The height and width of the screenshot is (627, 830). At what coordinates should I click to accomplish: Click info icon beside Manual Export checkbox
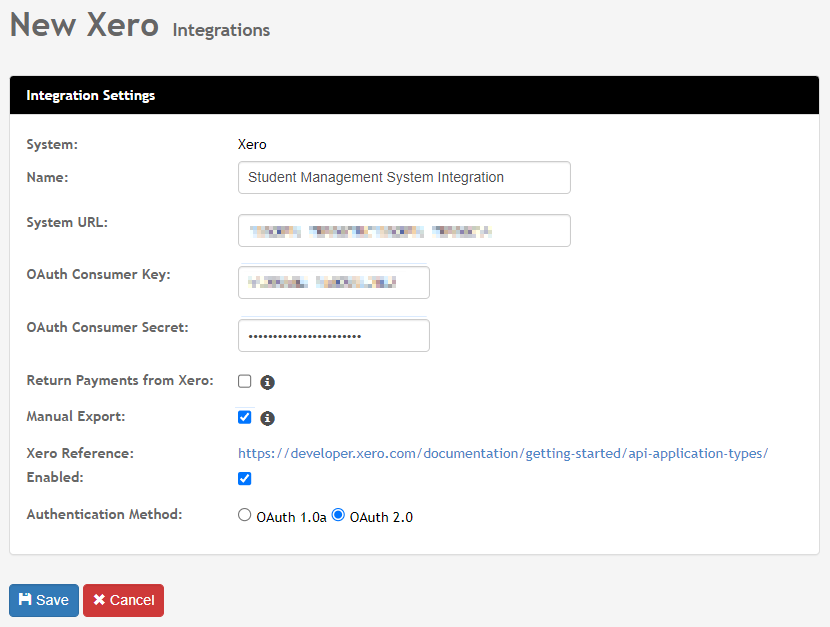267,418
